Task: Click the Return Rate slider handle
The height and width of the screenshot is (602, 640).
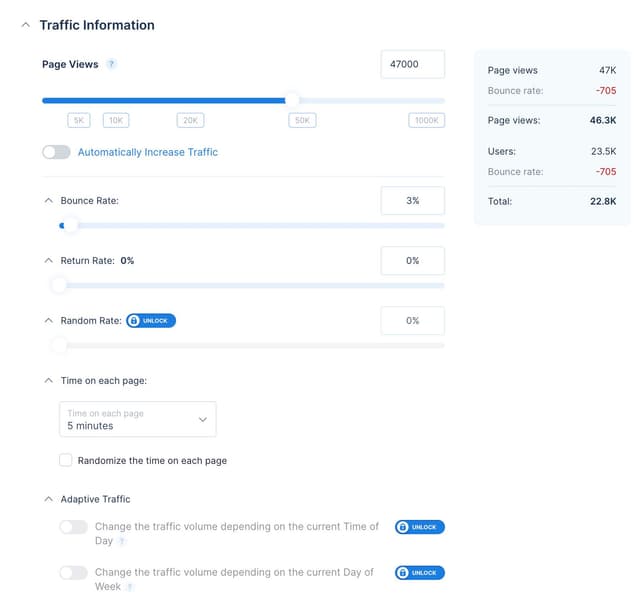Action: pyautogui.click(x=59, y=285)
